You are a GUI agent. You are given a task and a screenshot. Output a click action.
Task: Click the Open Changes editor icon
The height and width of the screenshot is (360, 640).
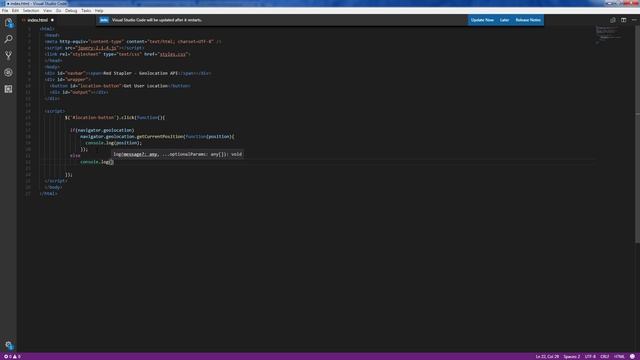click(x=613, y=20)
